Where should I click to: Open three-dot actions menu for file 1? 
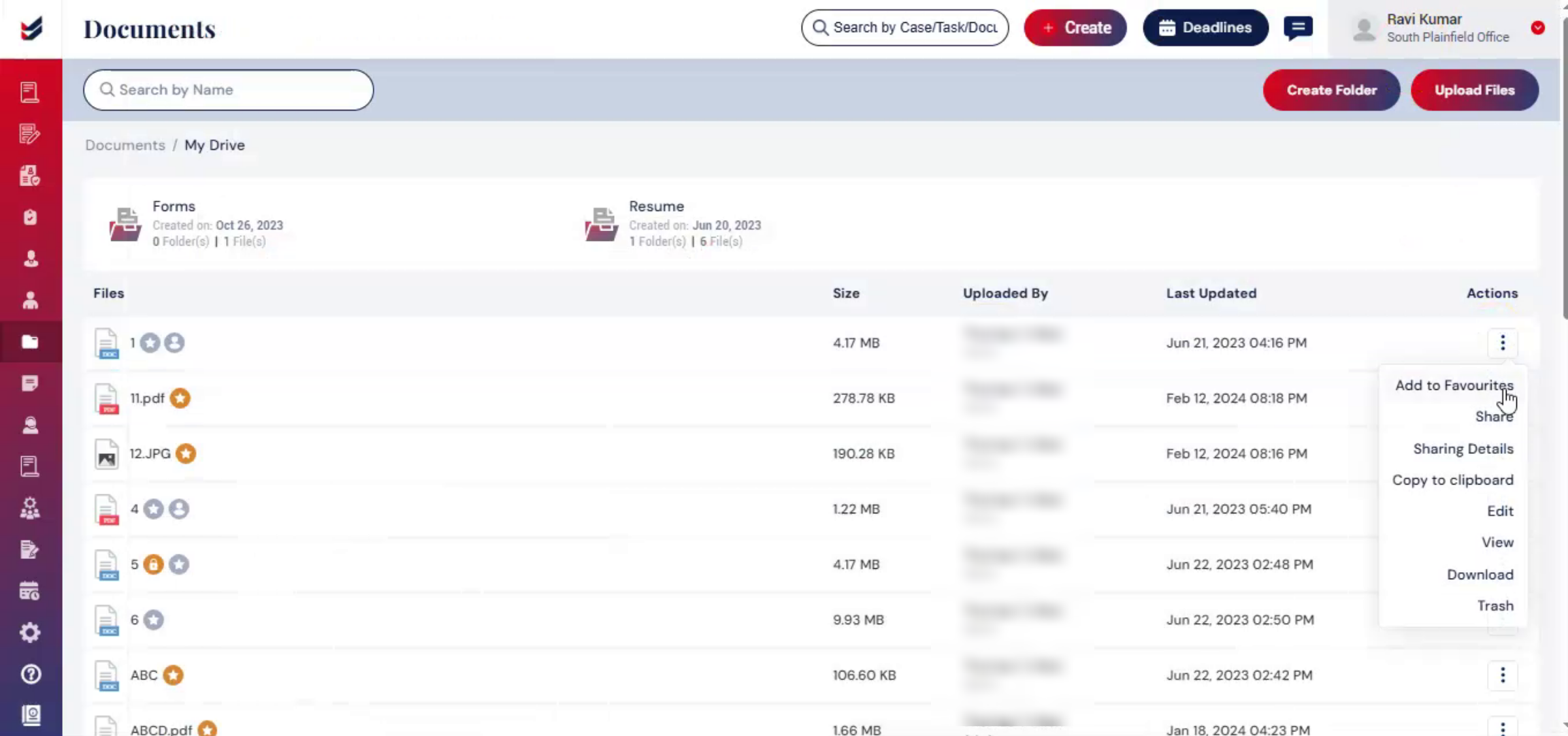(x=1503, y=342)
